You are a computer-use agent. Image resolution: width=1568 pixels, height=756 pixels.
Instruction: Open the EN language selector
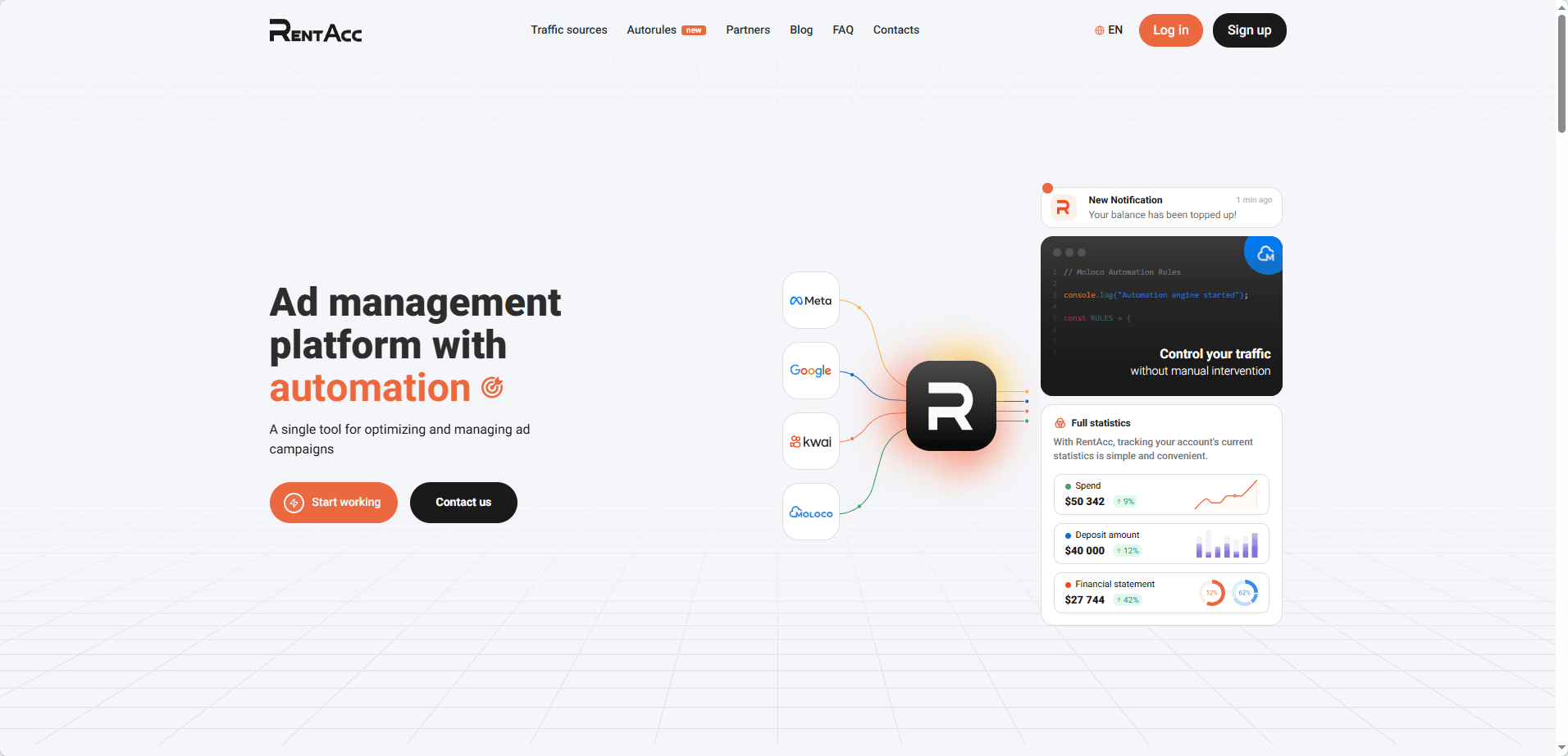pyautogui.click(x=1109, y=30)
